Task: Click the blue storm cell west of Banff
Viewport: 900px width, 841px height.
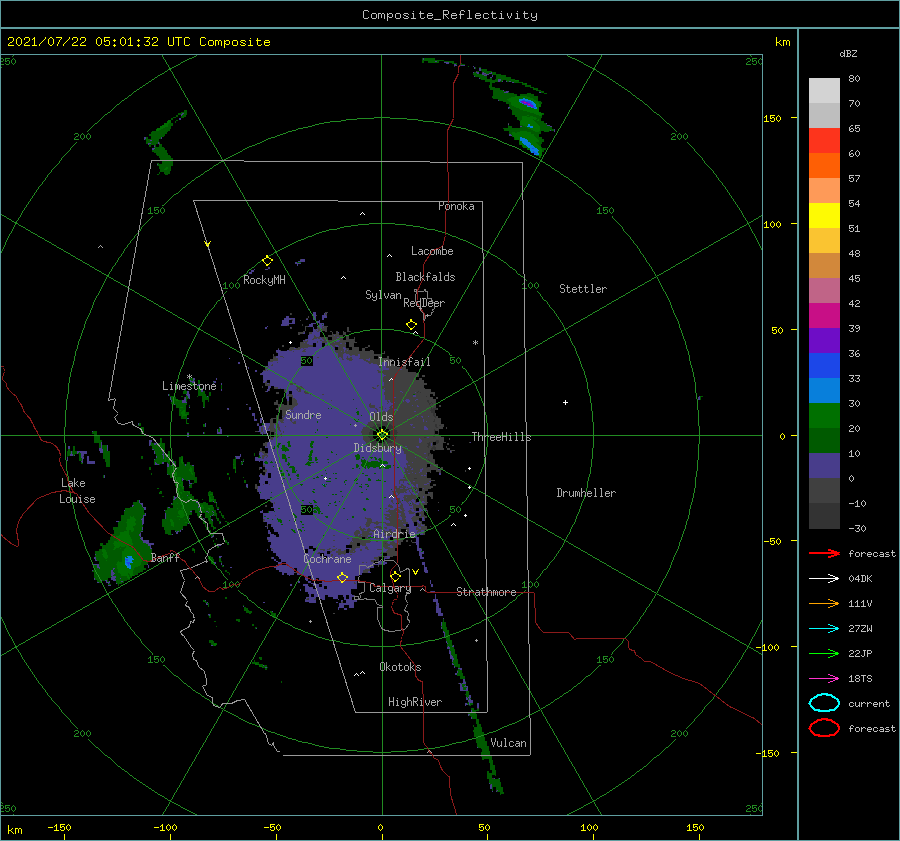Action: (x=129, y=561)
